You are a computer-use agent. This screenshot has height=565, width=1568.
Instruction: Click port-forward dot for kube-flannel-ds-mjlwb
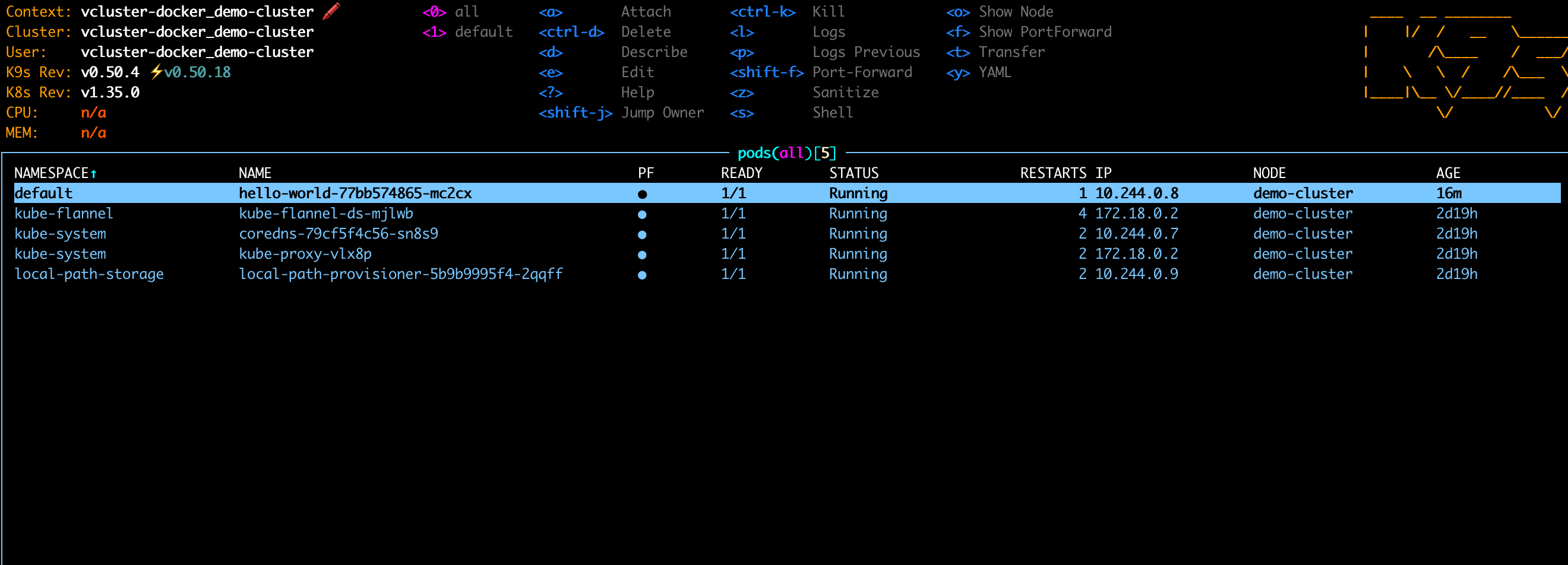(x=642, y=215)
